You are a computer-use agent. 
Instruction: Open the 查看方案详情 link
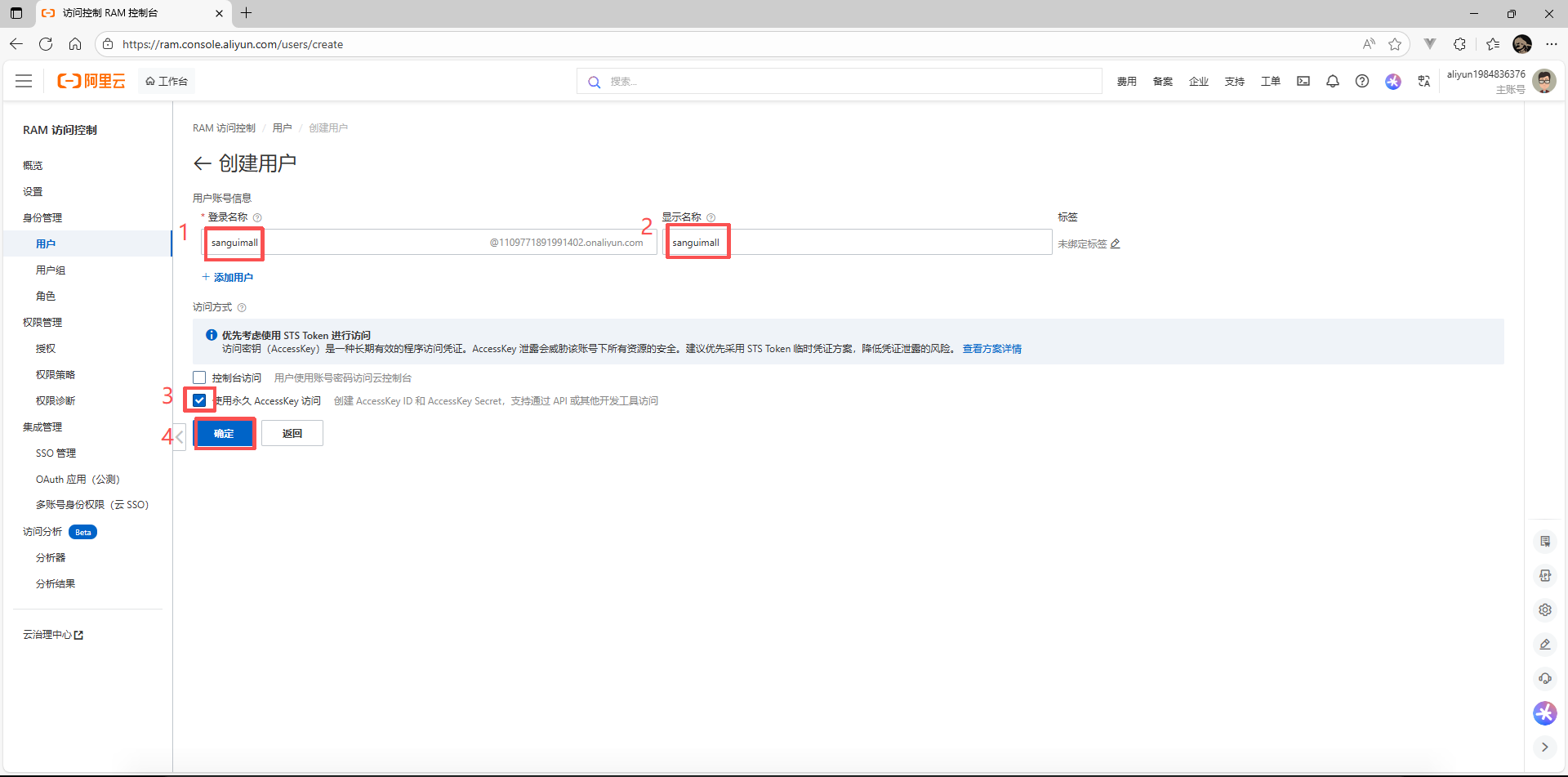[x=992, y=349]
